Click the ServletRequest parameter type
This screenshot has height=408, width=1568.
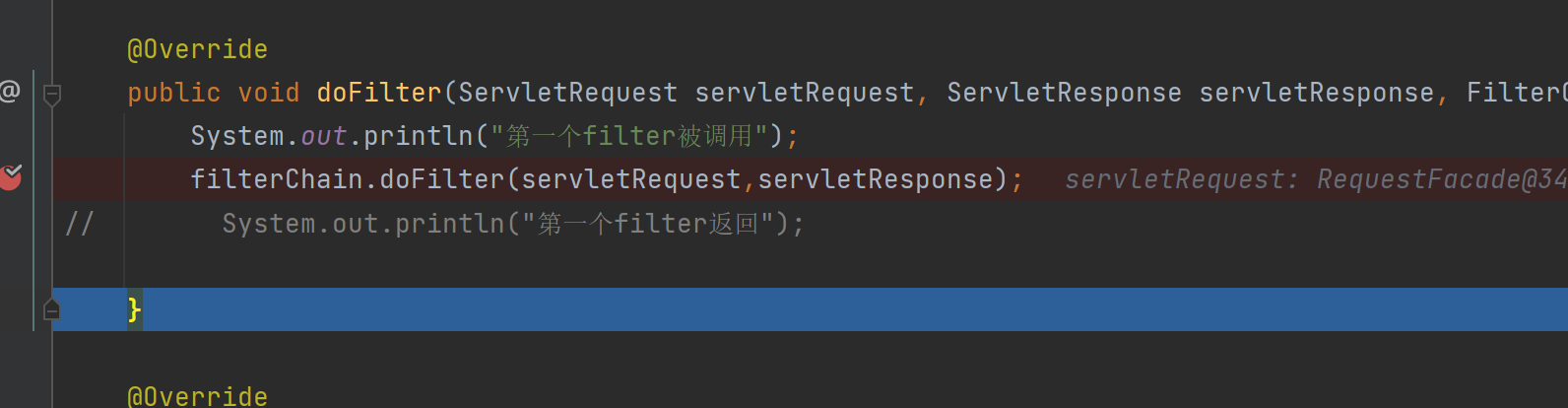pos(568,93)
